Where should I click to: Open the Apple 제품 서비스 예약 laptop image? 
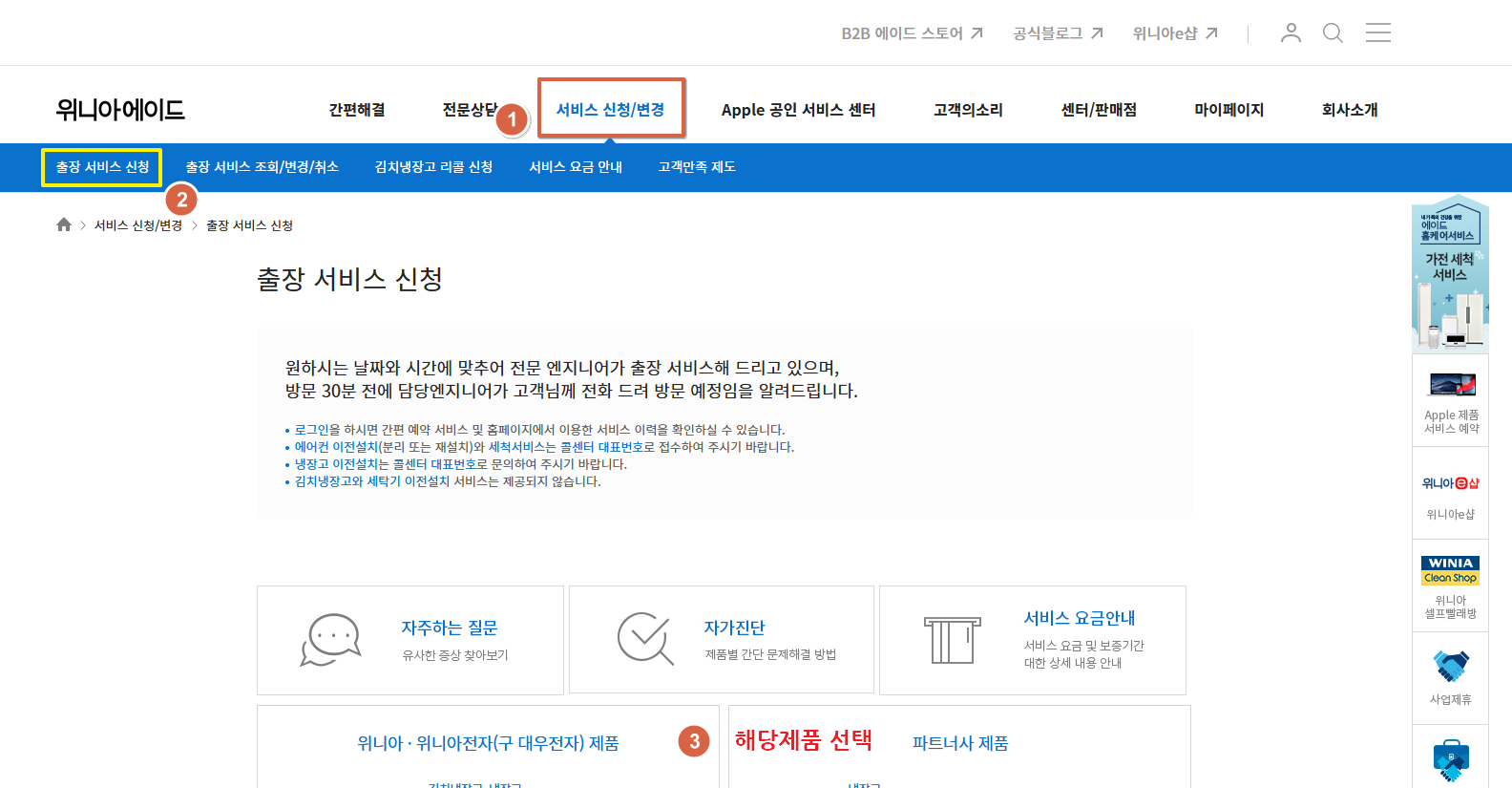click(x=1452, y=385)
